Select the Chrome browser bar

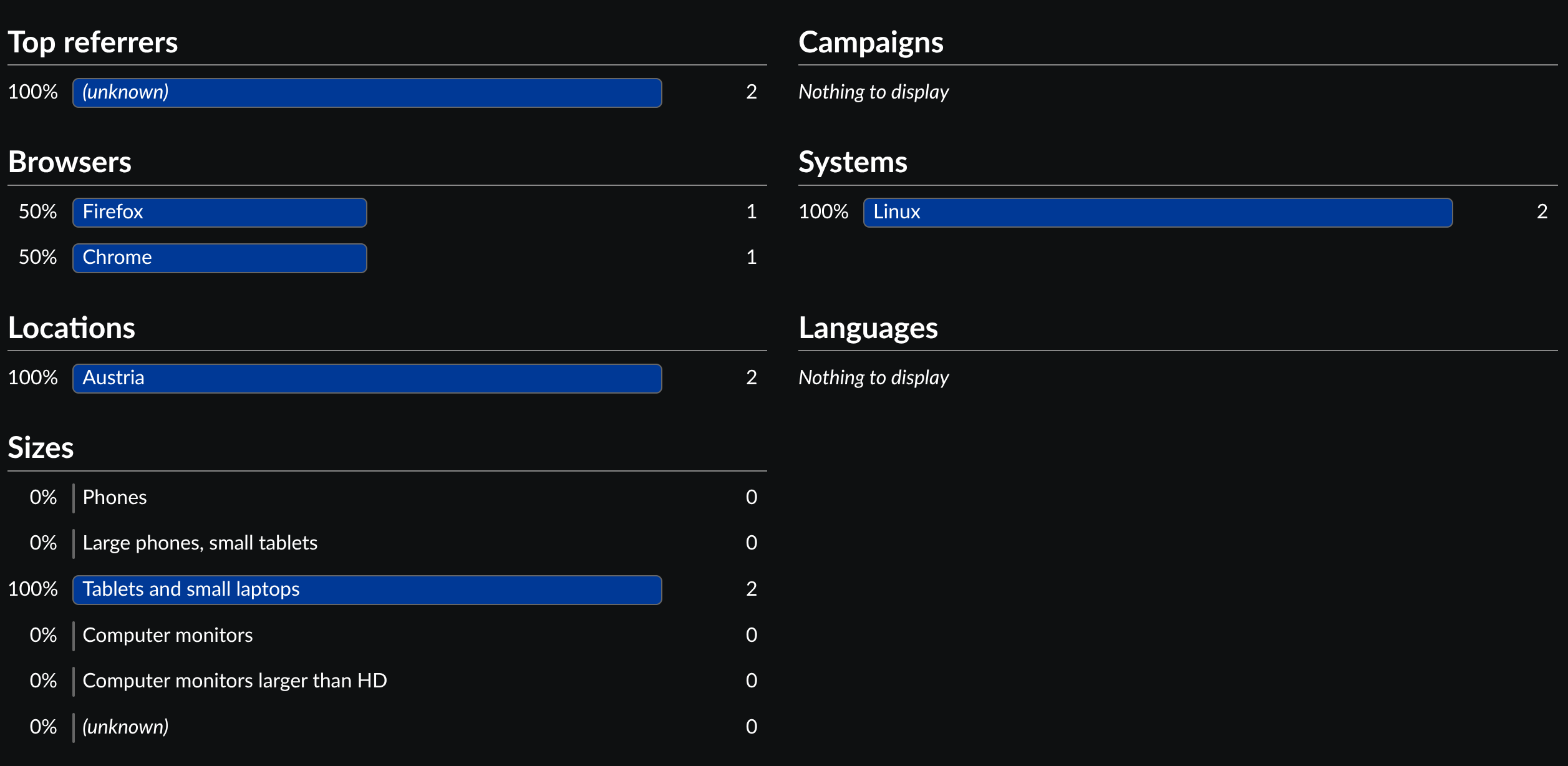pos(220,258)
